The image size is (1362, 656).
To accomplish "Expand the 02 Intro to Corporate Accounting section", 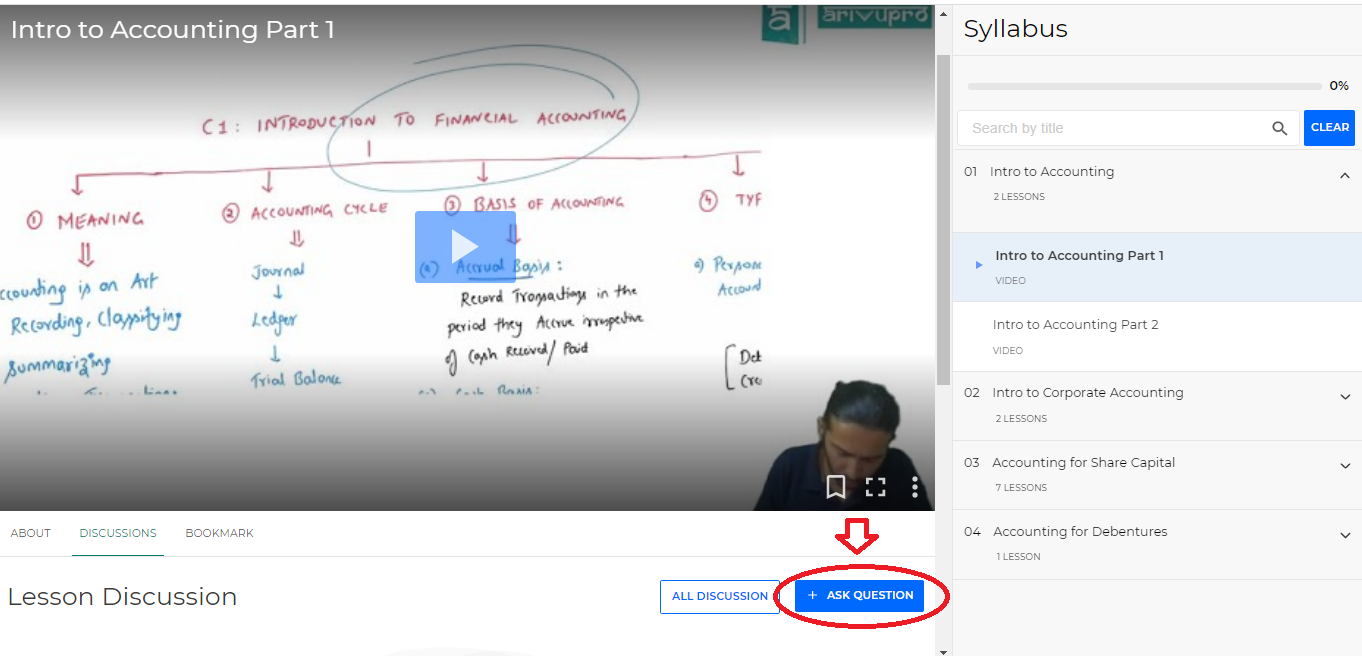I will tap(1344, 397).
